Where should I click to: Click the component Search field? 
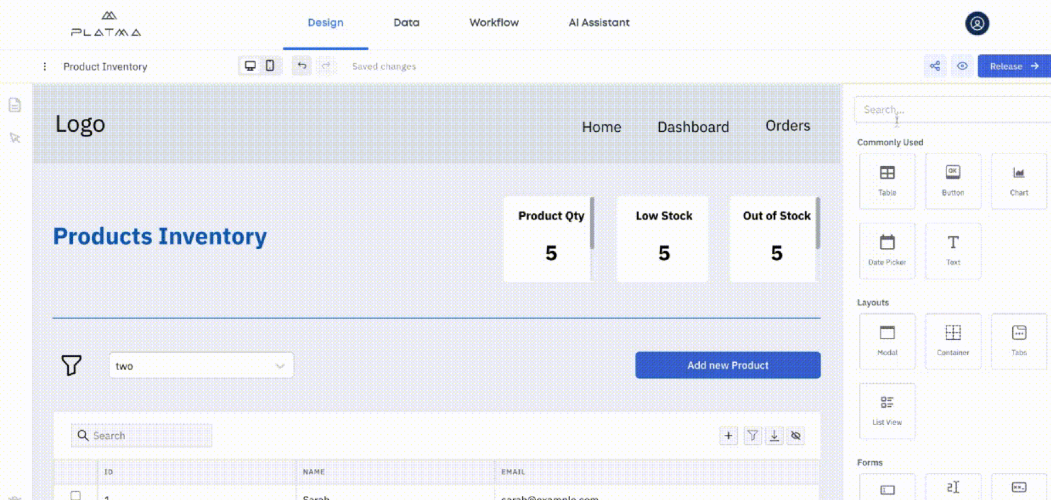952,109
